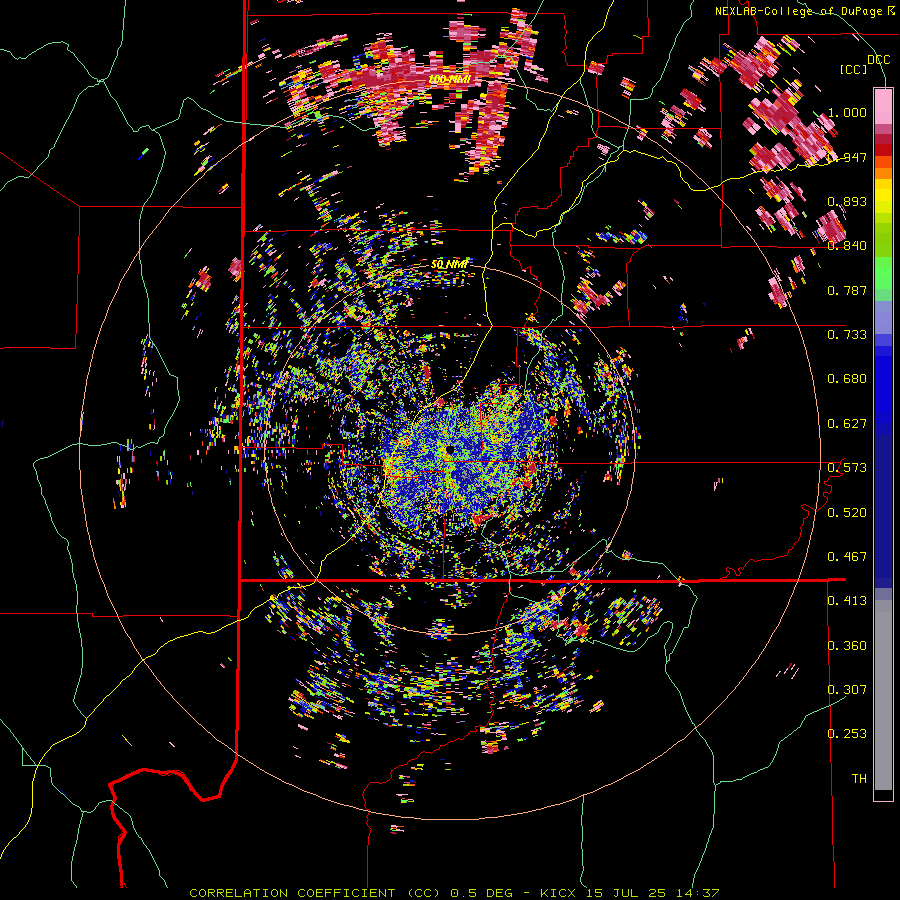Image resolution: width=900 pixels, height=900 pixels.
Task: Select the 0.360 scale value
Action: pyautogui.click(x=847, y=646)
